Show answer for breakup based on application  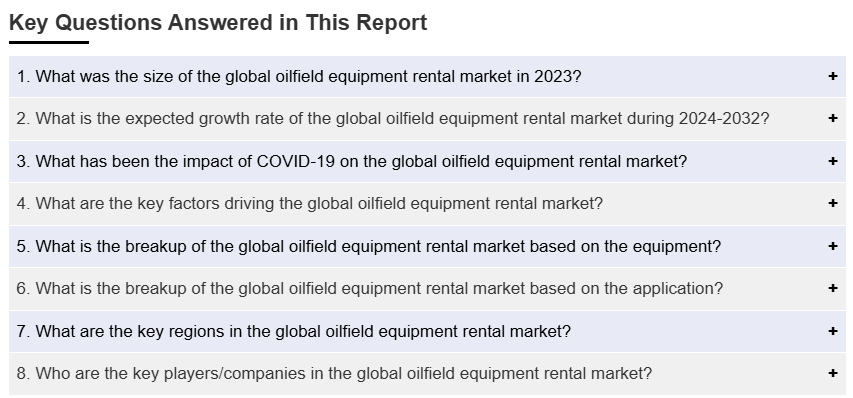(x=427, y=288)
